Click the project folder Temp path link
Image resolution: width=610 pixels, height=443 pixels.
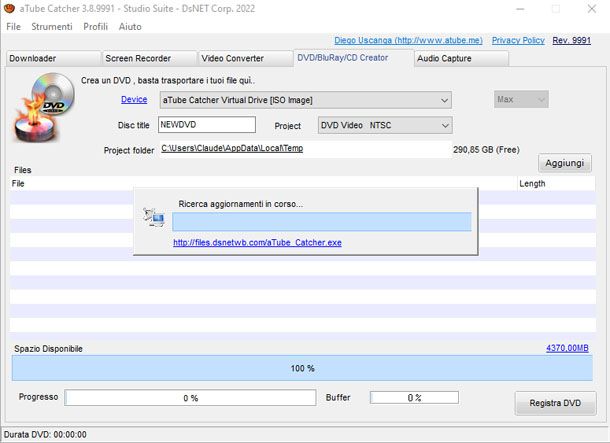click(x=232, y=149)
